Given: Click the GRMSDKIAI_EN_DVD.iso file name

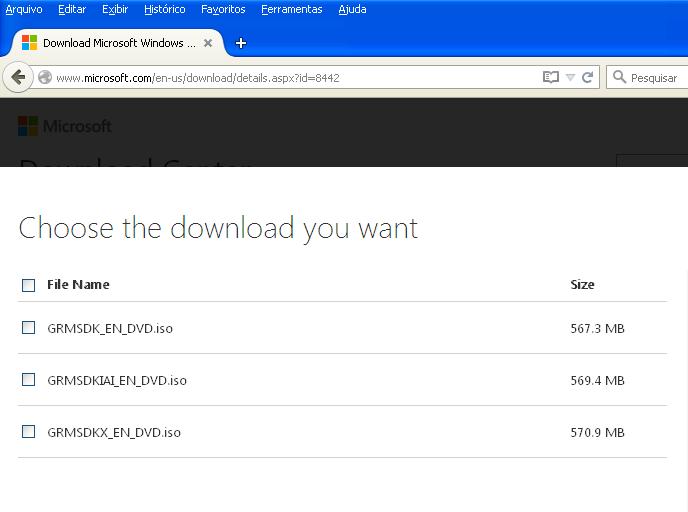Looking at the screenshot, I should pos(117,380).
